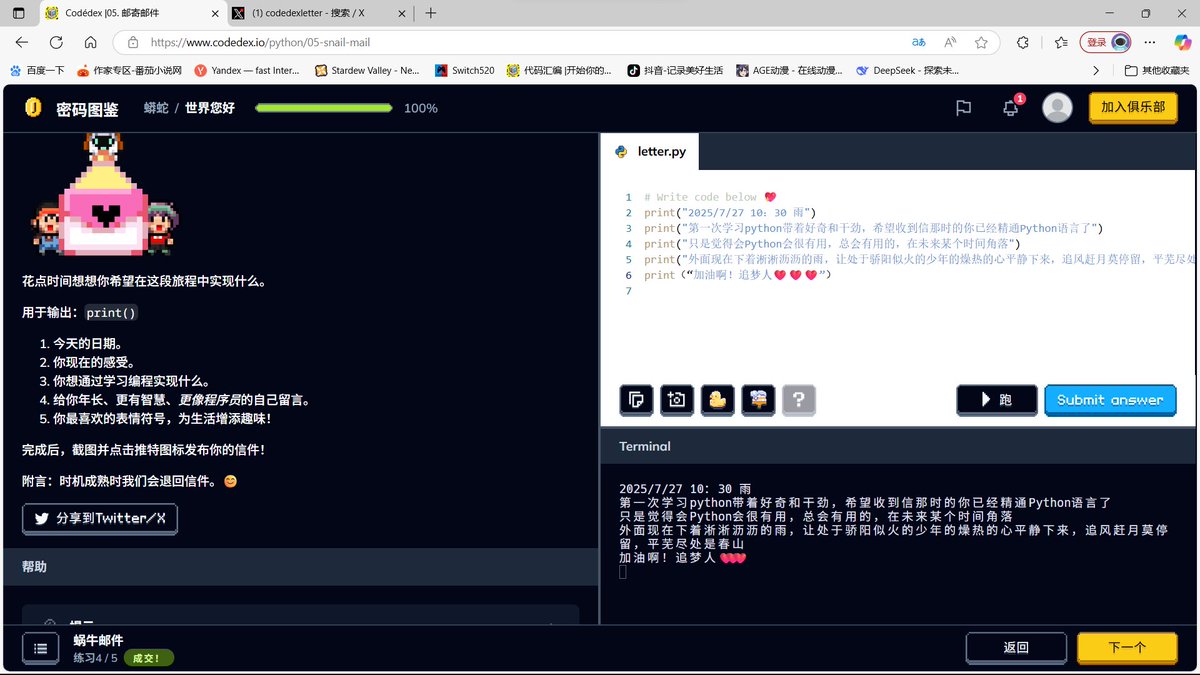Open 百度一下 bookmark
Screen dimensions: 1200x675
[38, 70]
